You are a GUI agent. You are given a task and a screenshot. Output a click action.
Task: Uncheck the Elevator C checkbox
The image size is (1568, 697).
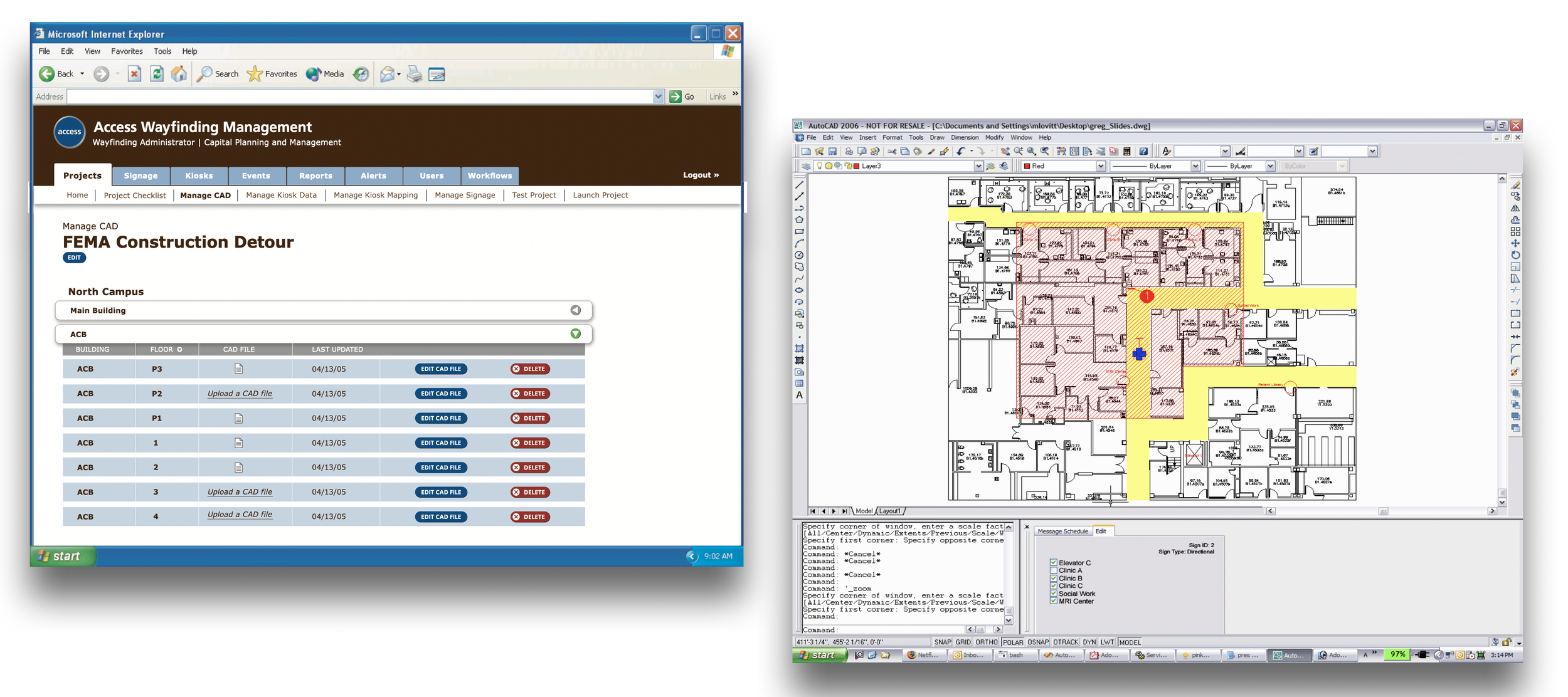[1054, 563]
